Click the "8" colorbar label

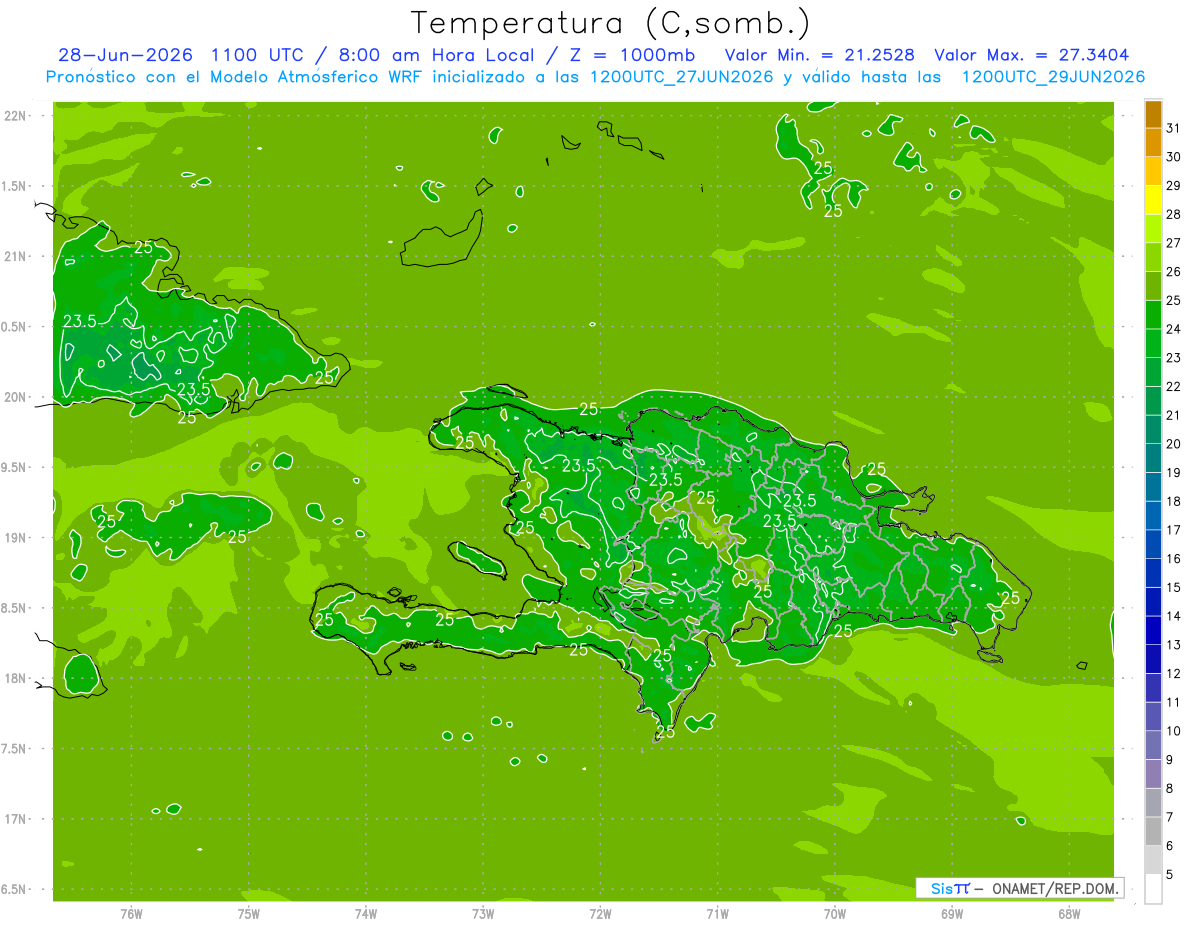[1170, 789]
